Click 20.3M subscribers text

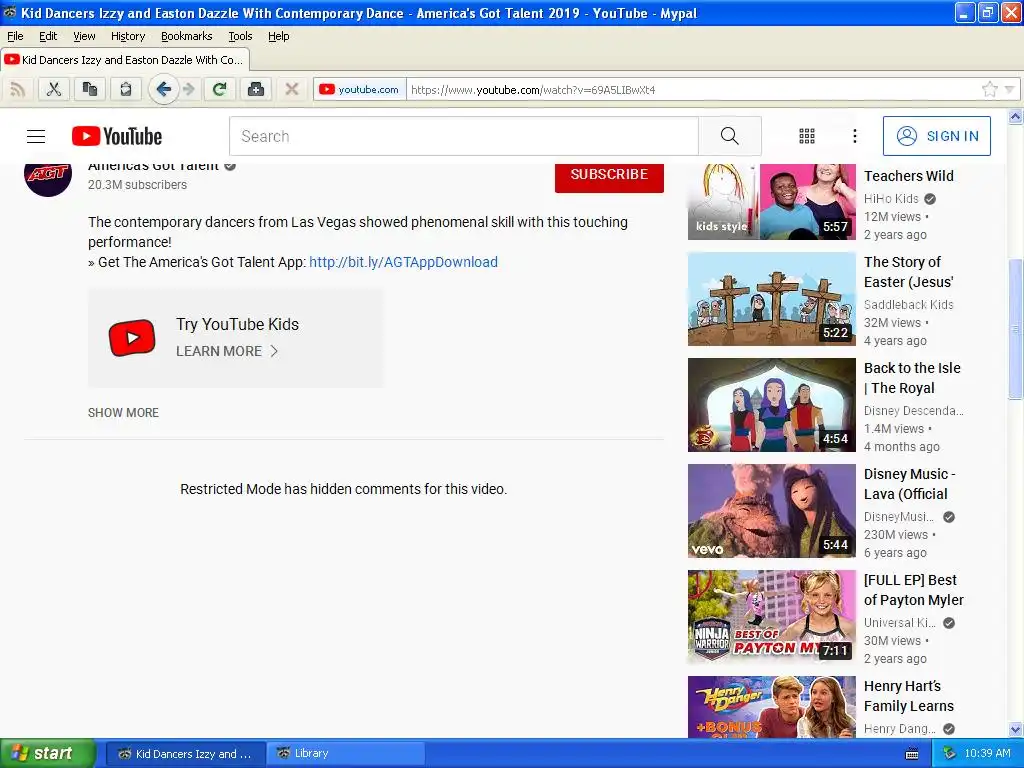point(137,185)
